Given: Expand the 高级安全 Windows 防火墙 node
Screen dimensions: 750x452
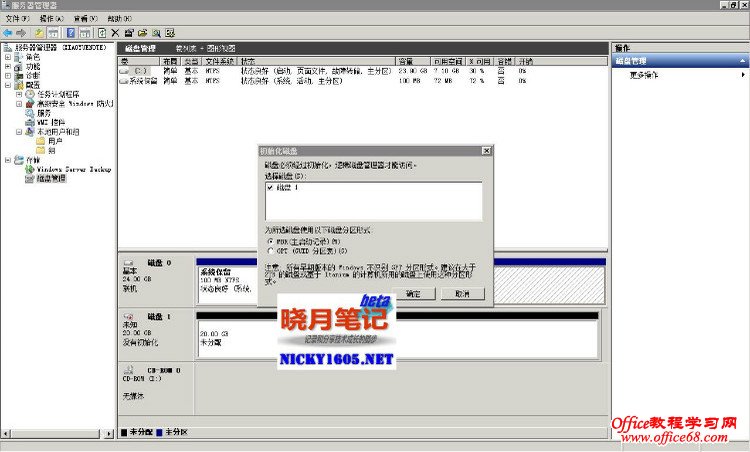Looking at the screenshot, I should coord(19,103).
